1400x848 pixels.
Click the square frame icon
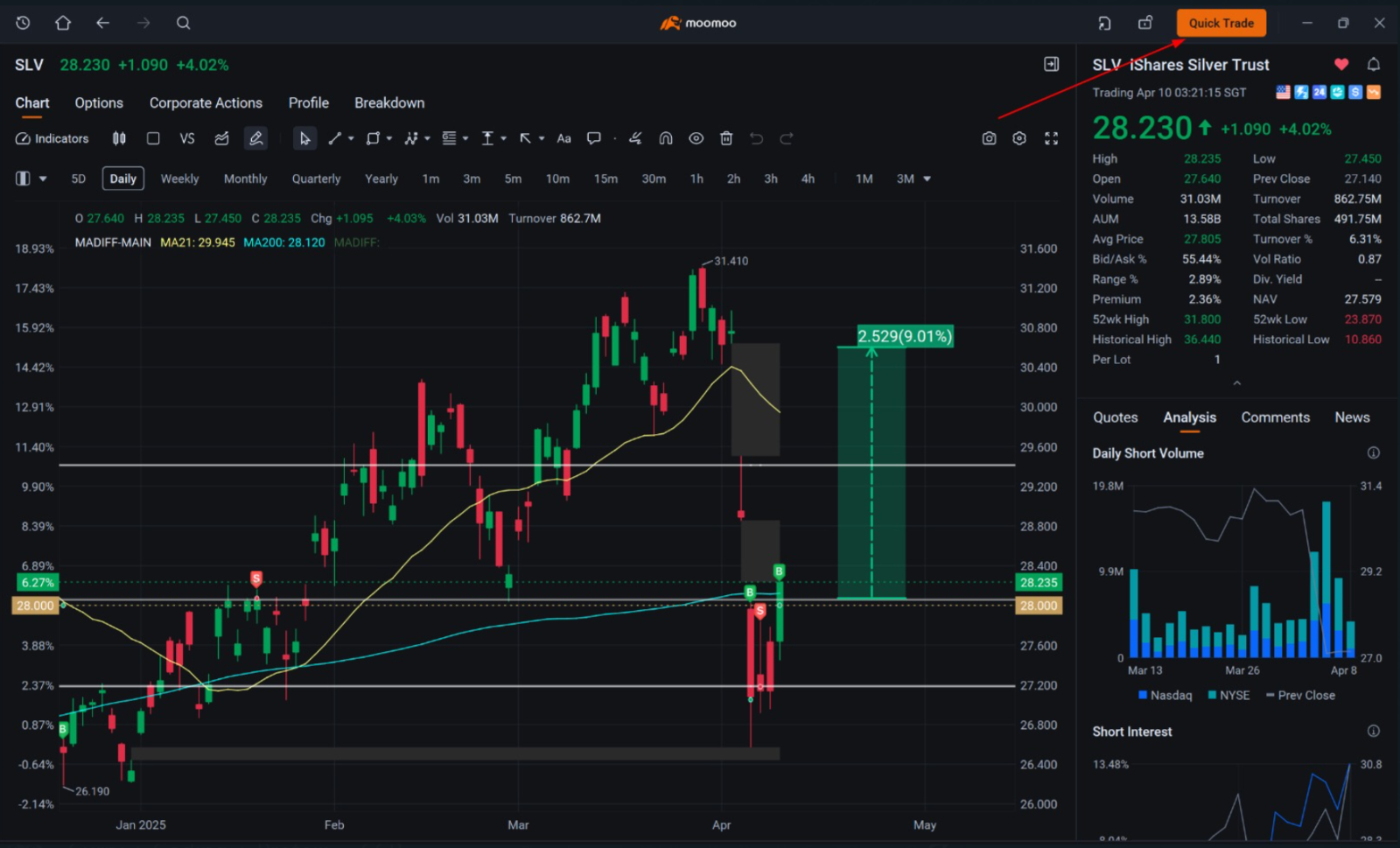click(153, 138)
